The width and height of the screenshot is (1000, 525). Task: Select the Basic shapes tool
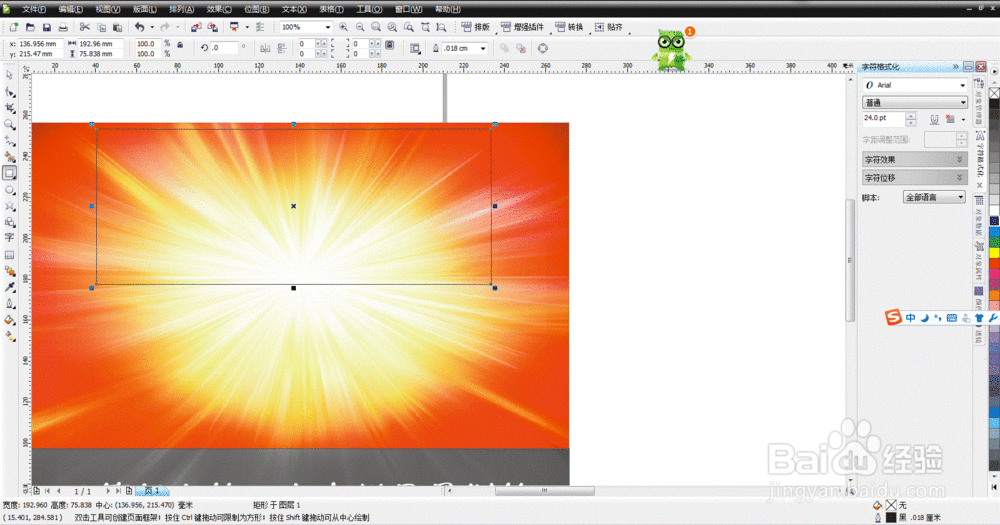[10, 222]
